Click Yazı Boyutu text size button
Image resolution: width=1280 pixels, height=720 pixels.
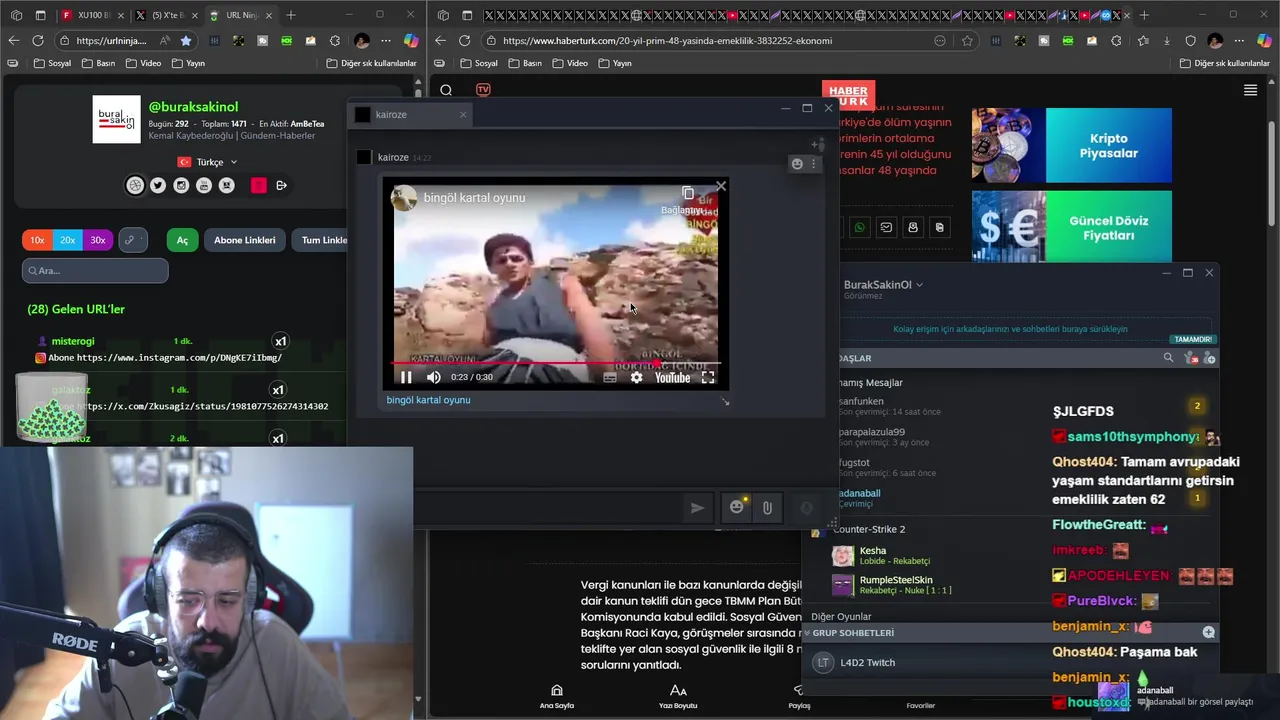[678, 697]
